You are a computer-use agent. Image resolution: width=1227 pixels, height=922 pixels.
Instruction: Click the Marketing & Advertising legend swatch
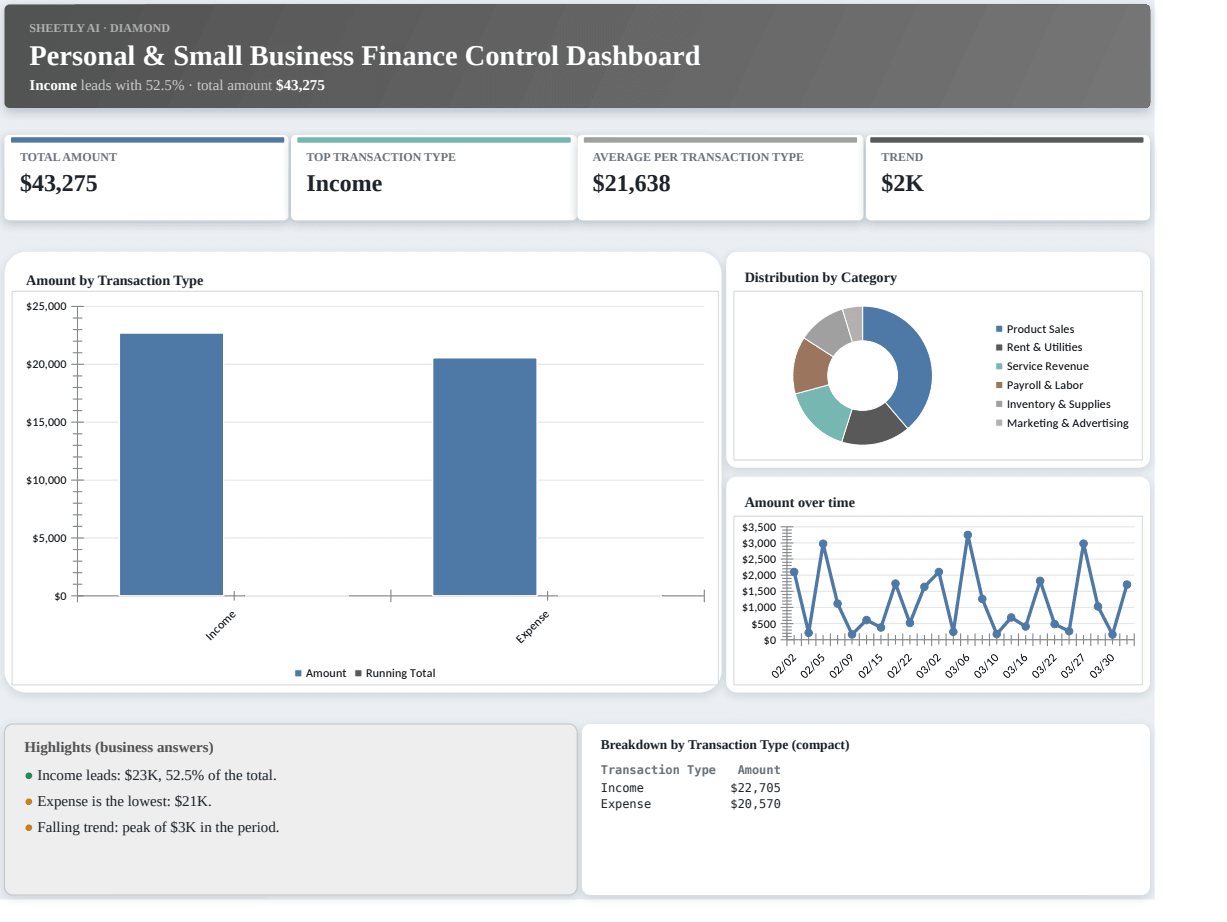[x=999, y=423]
